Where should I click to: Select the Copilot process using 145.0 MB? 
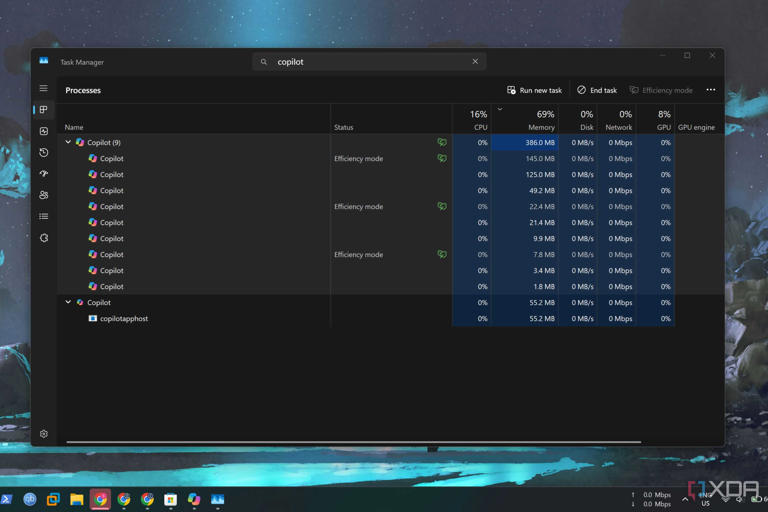pos(391,159)
